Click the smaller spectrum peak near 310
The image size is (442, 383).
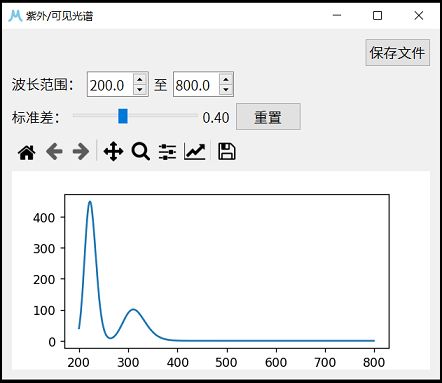coord(133,310)
